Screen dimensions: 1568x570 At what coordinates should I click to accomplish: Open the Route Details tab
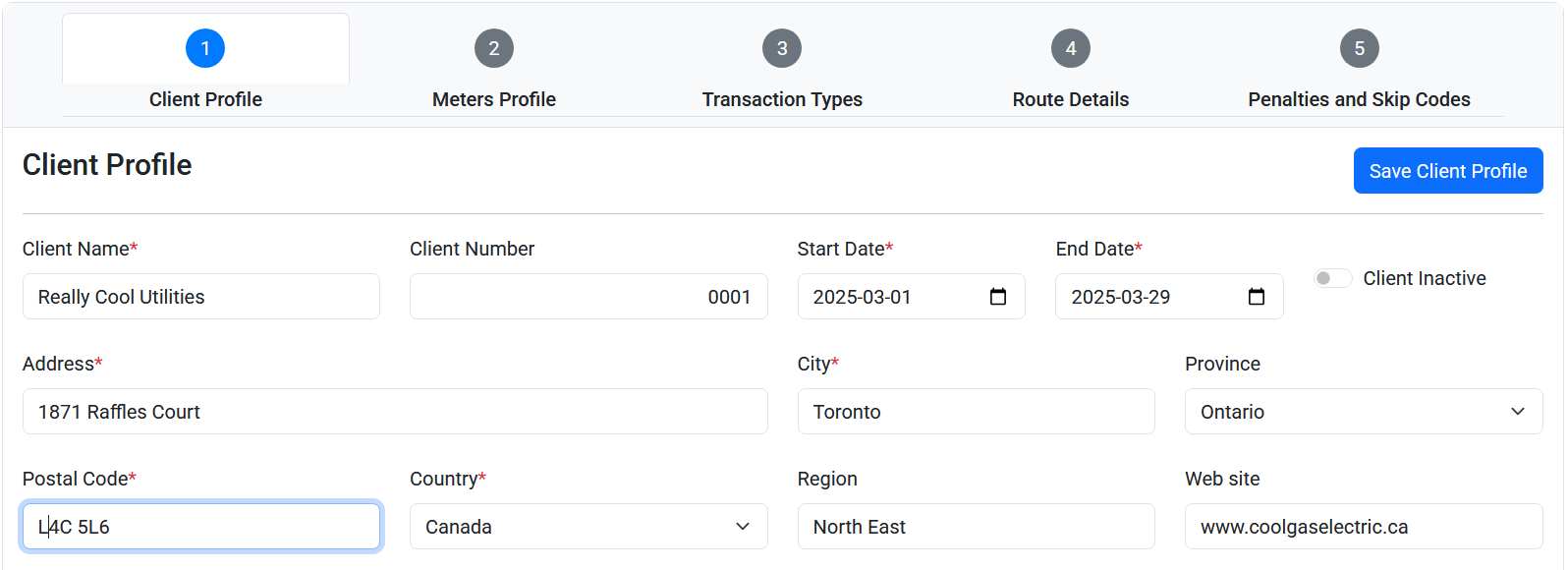click(1071, 99)
